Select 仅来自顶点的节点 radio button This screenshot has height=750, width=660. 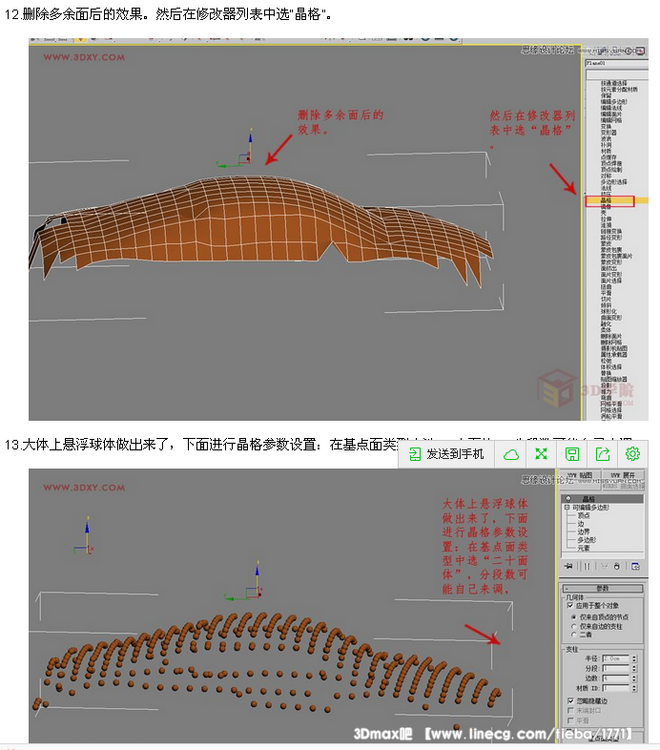tap(572, 616)
